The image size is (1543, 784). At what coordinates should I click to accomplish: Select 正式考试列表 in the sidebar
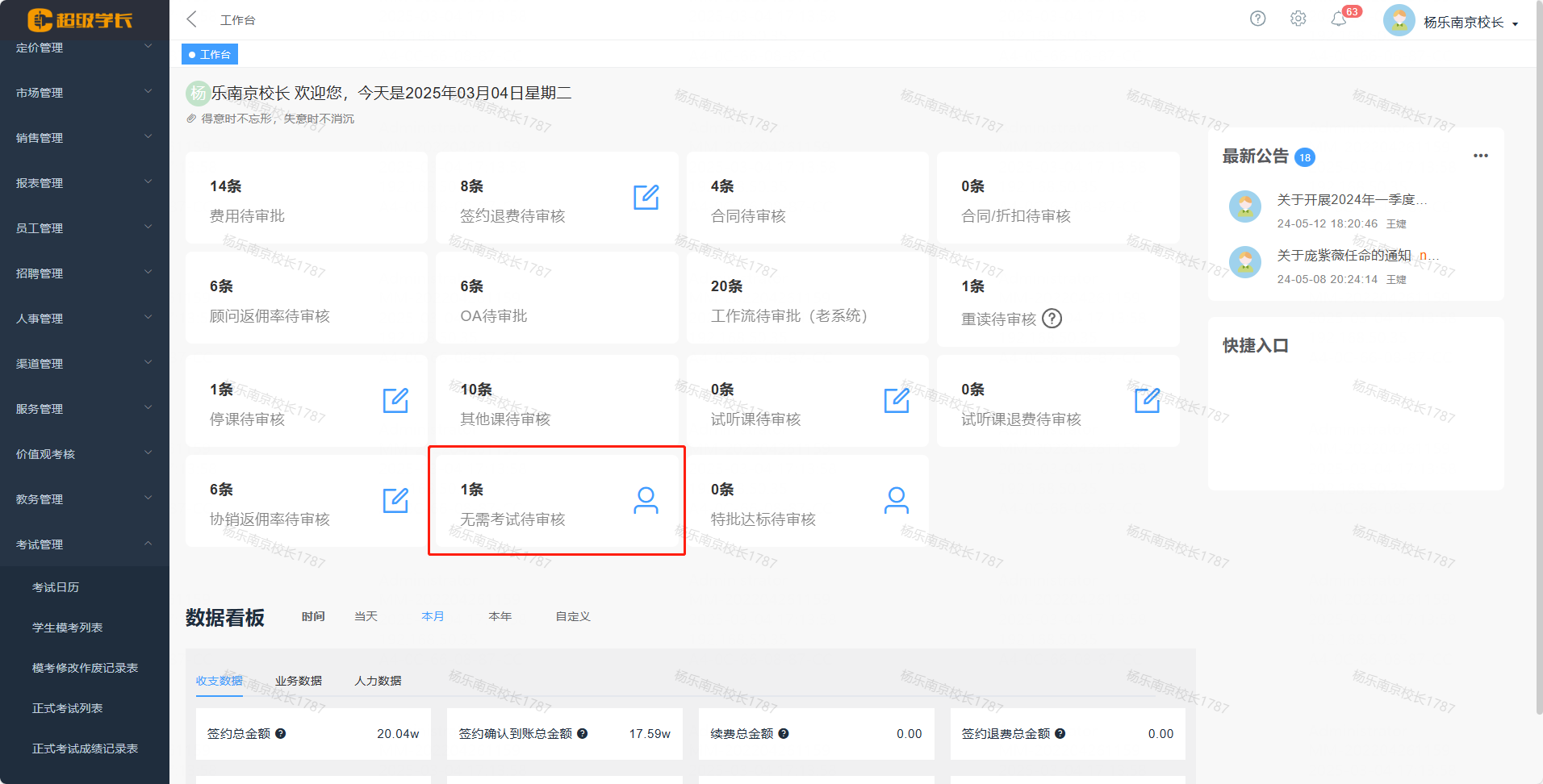[67, 707]
